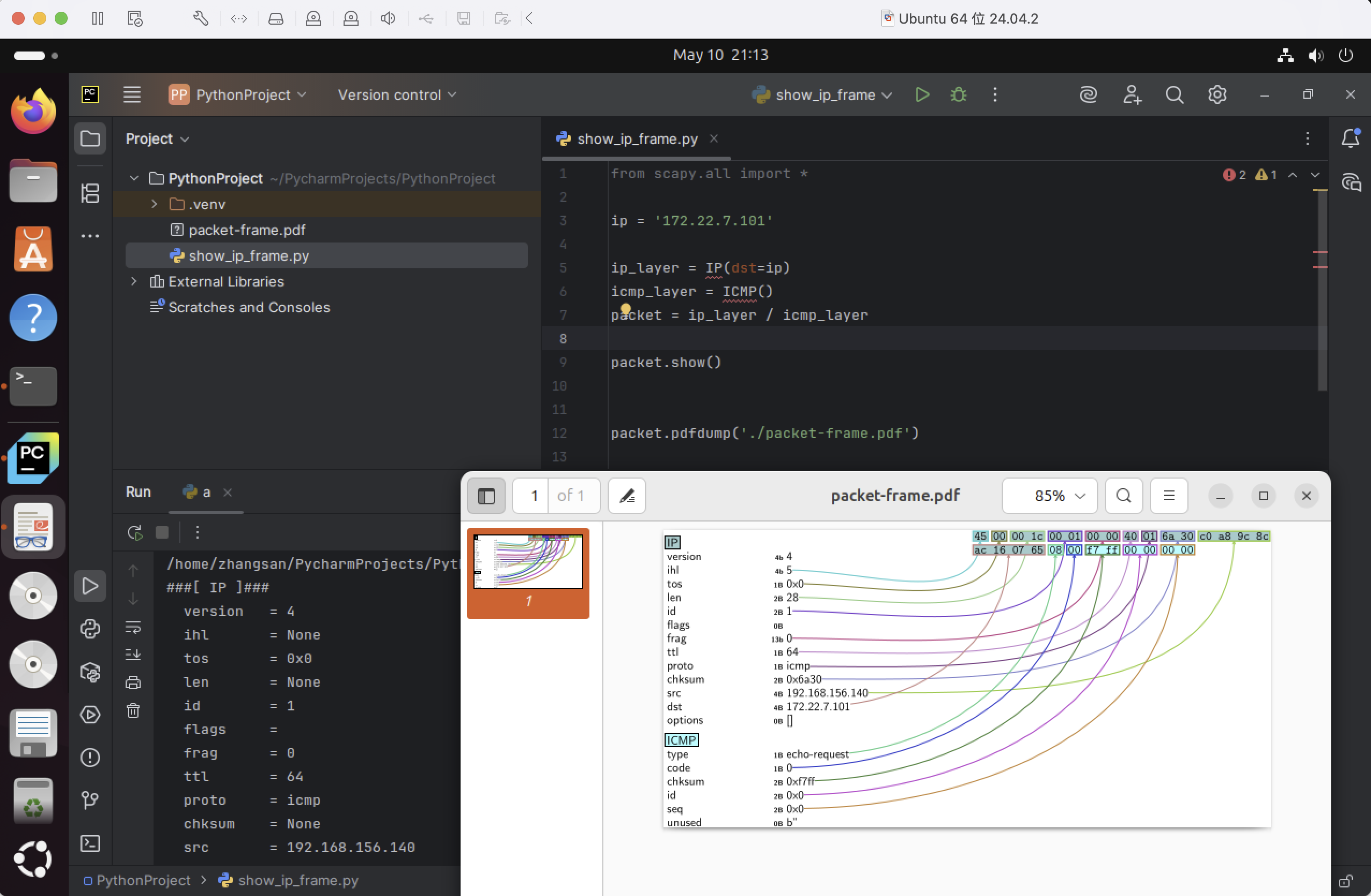Click the PDF annotation pencil icon
This screenshot has height=896, width=1371.
pyautogui.click(x=627, y=495)
